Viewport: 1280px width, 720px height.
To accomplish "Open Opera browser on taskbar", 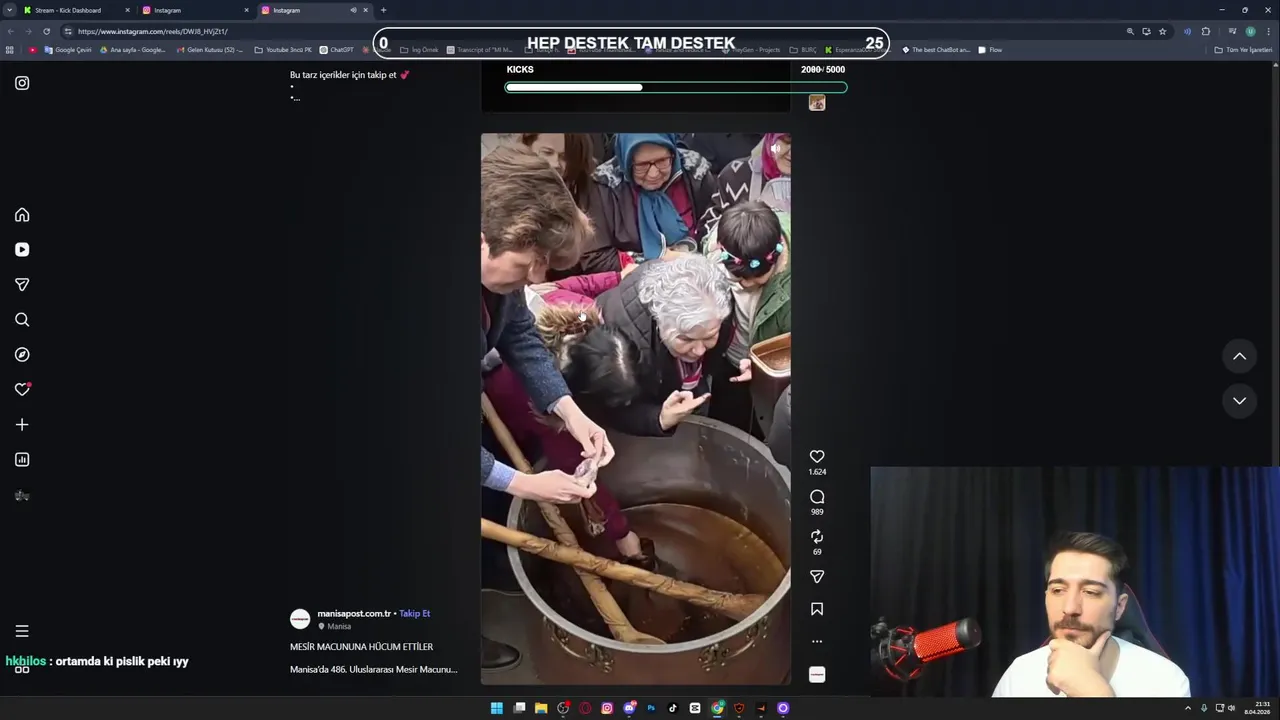I will (x=586, y=708).
